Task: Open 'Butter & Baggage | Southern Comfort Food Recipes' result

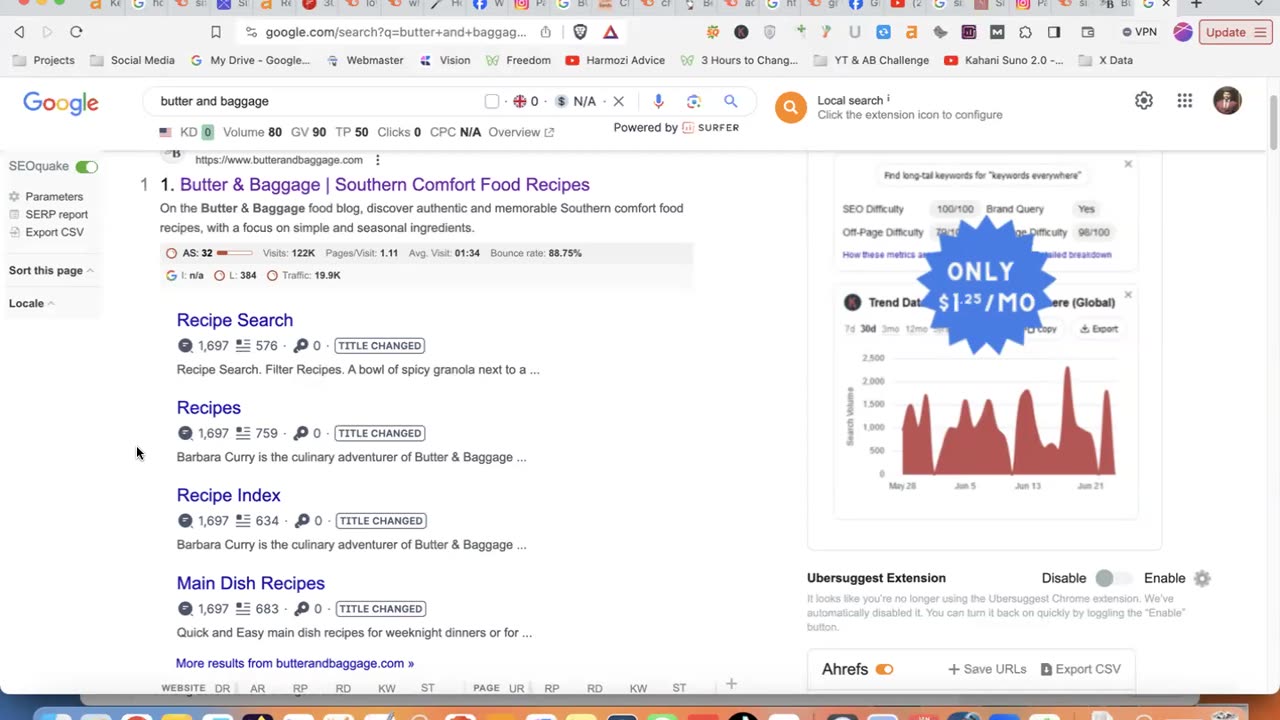Action: (x=385, y=185)
